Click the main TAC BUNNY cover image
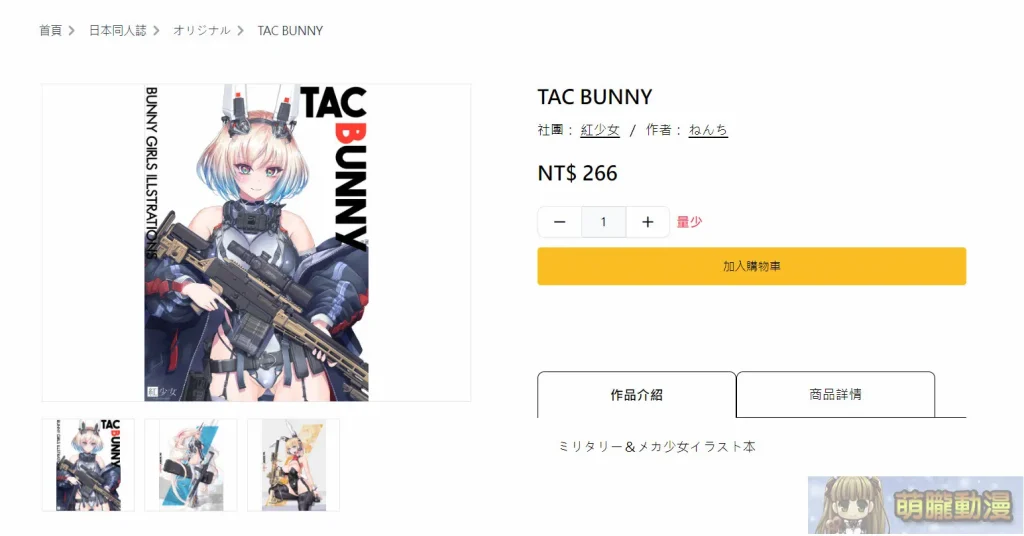This screenshot has width=1024, height=536. 256,242
